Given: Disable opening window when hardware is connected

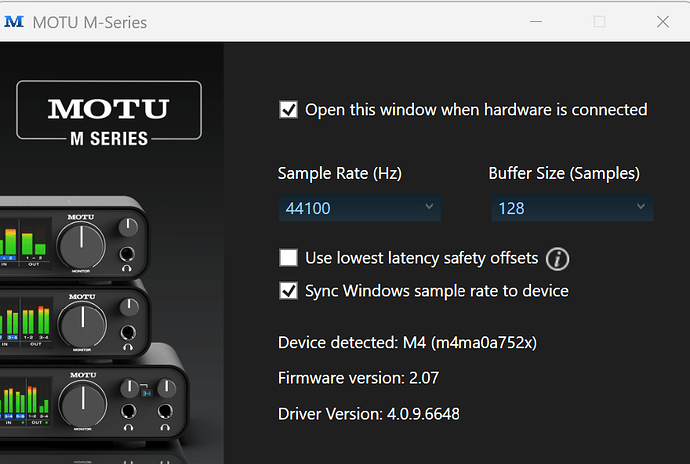Looking at the screenshot, I should click(x=288, y=110).
